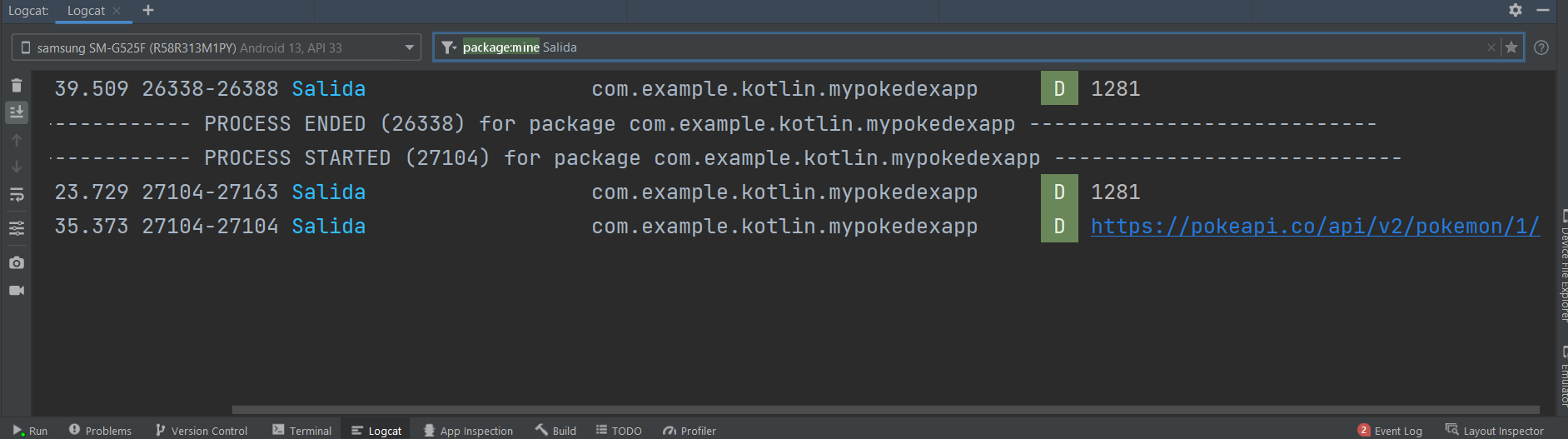Screen dimensions: 1568x439
Task: Open the pokeapi.co pokemon URL link
Action: 1314,227
